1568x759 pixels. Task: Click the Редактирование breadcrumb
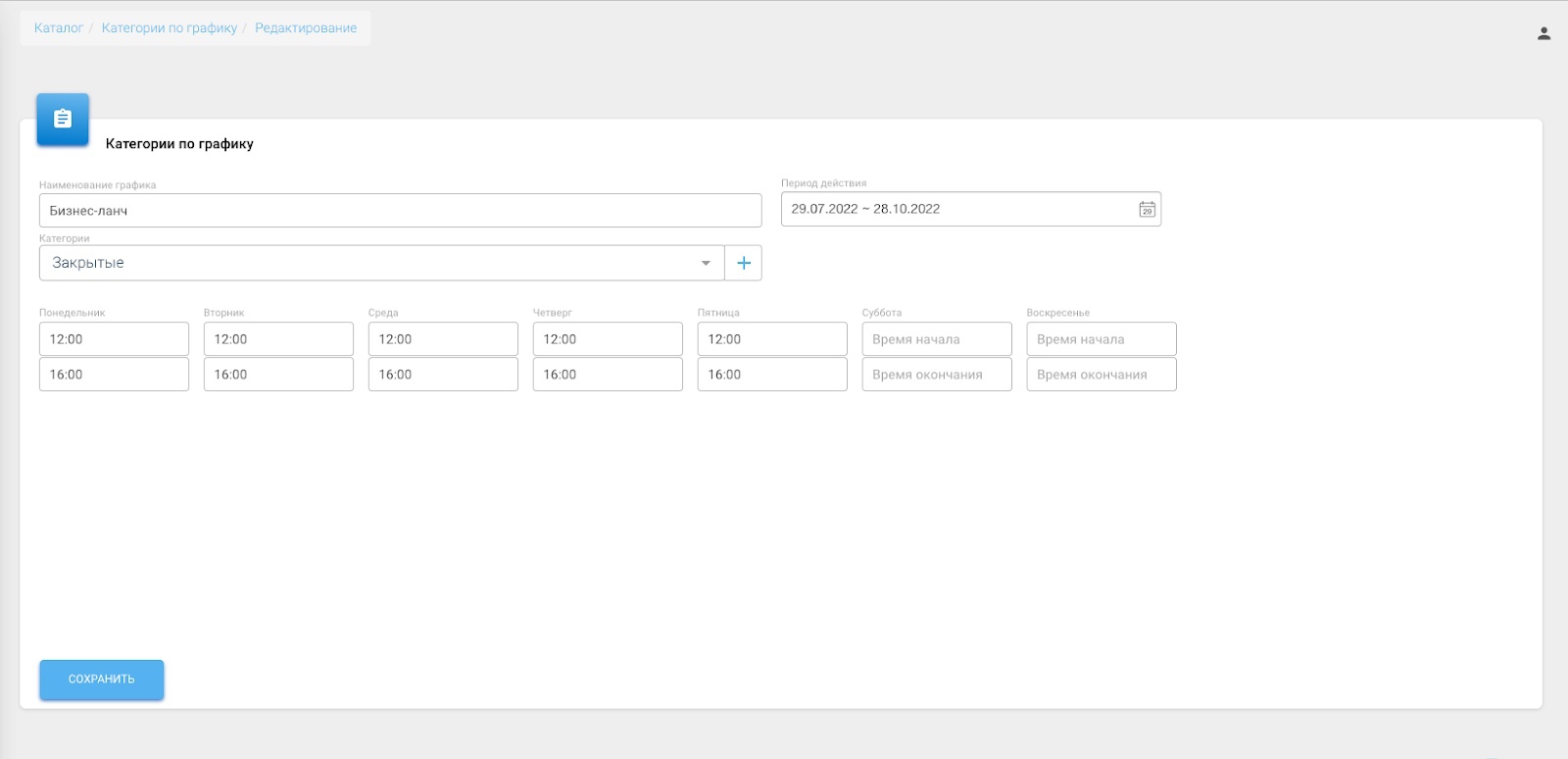tap(306, 28)
